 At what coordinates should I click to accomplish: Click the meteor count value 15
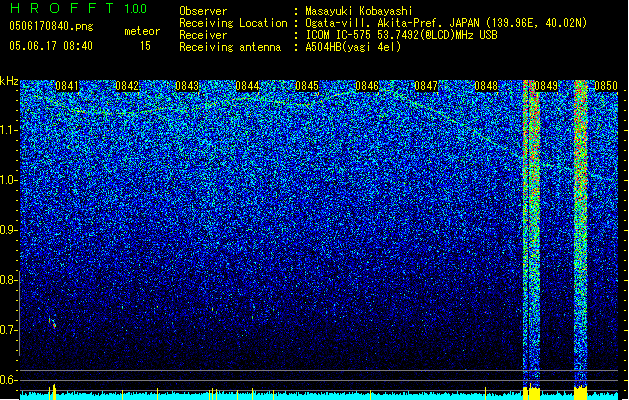(145, 46)
